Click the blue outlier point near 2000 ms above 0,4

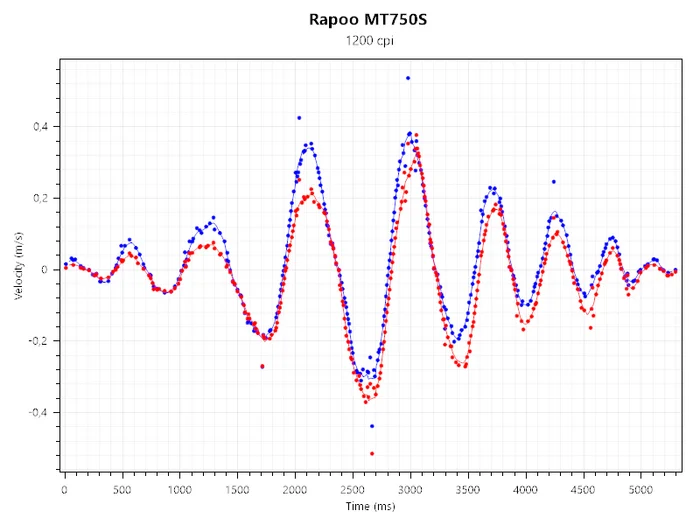click(299, 118)
